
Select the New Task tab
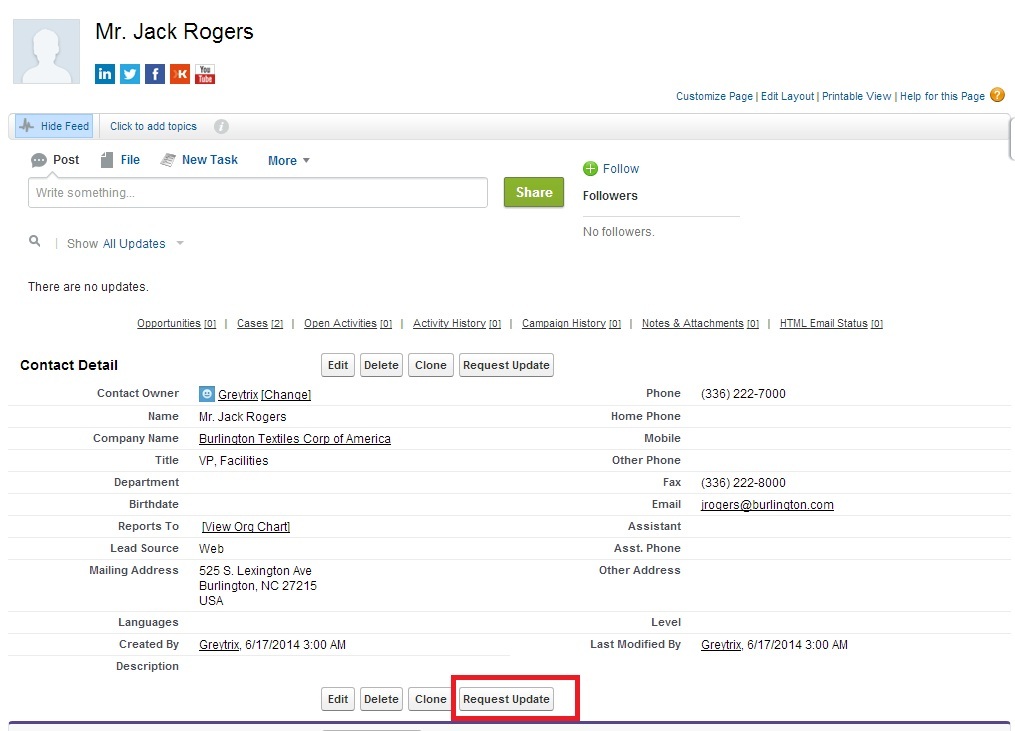click(199, 160)
